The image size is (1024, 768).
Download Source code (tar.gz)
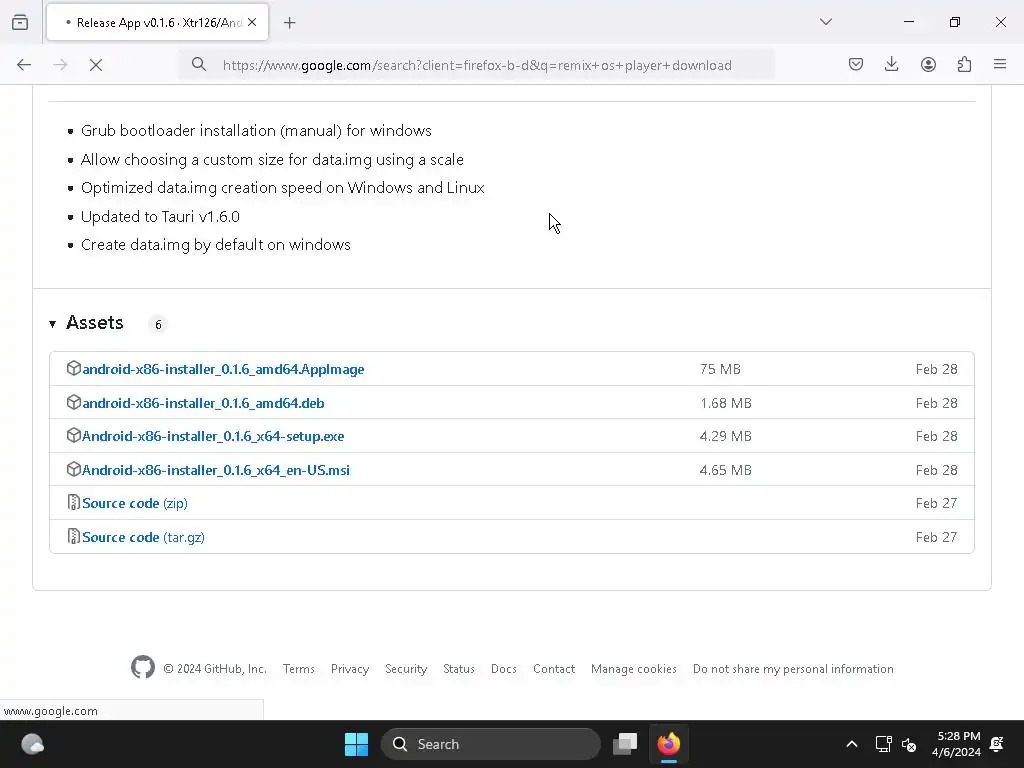point(143,537)
